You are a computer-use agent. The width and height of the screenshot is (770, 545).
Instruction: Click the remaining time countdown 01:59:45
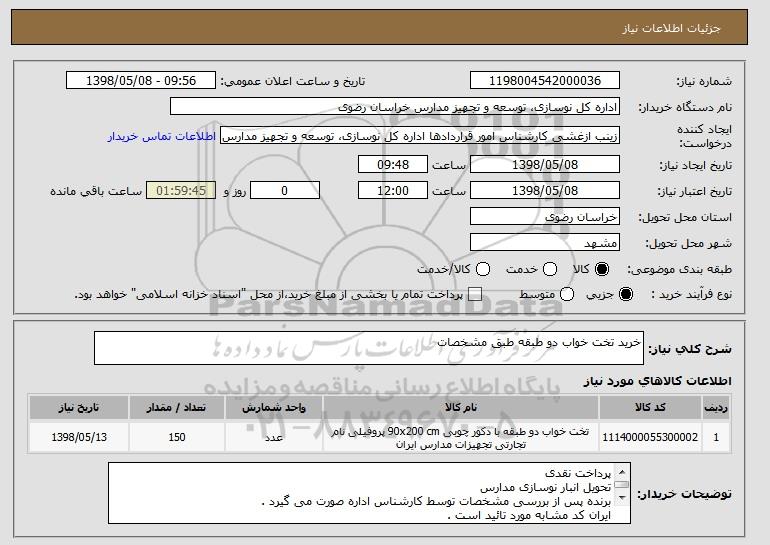tap(181, 191)
